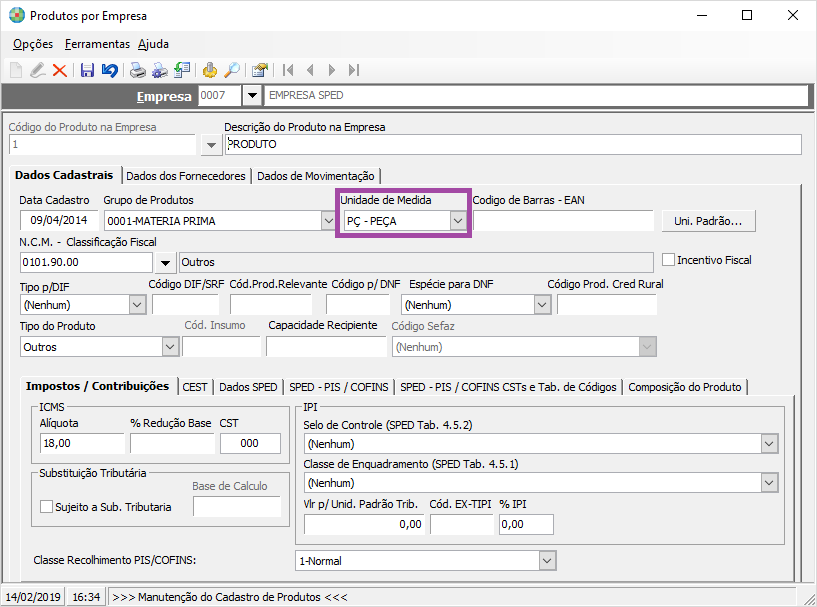
Task: Enable the Incentivo Fiscal checkbox
Action: pos(669,260)
